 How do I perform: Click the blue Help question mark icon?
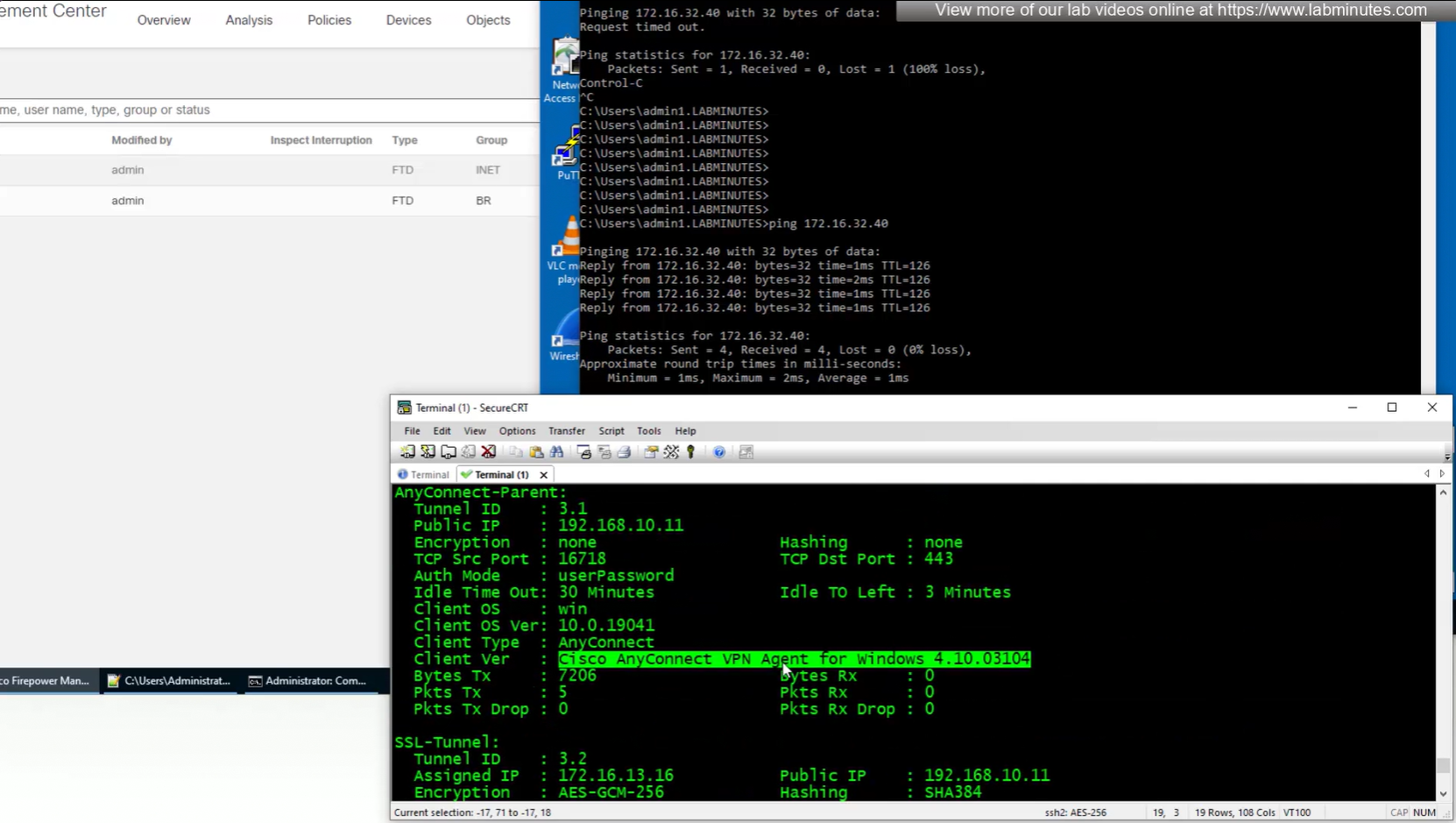pyautogui.click(x=719, y=452)
